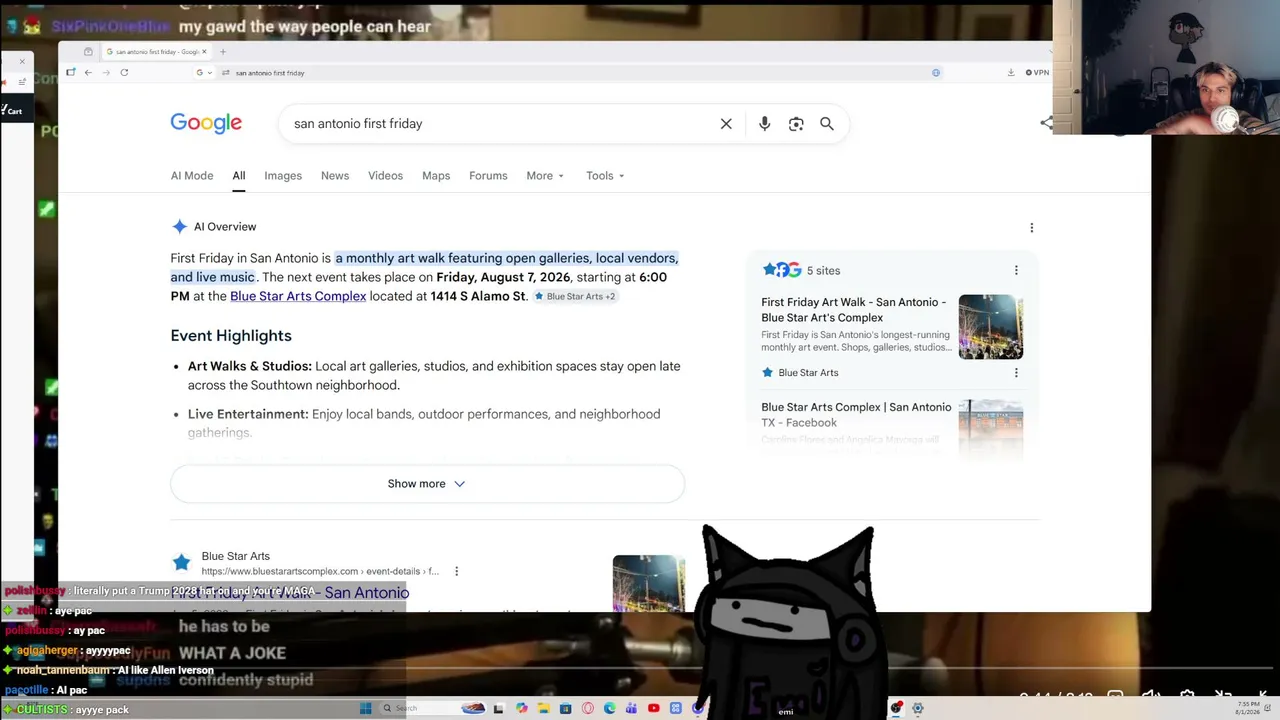Open AI Overview three-dot menu
This screenshot has height=720, width=1280.
(1032, 227)
